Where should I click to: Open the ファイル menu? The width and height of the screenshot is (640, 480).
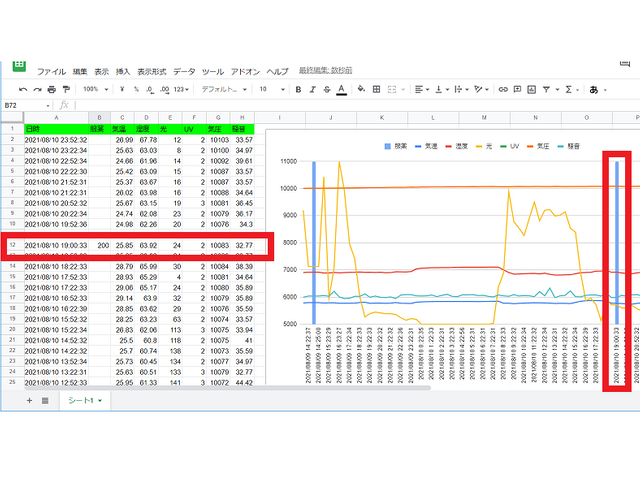(x=51, y=72)
